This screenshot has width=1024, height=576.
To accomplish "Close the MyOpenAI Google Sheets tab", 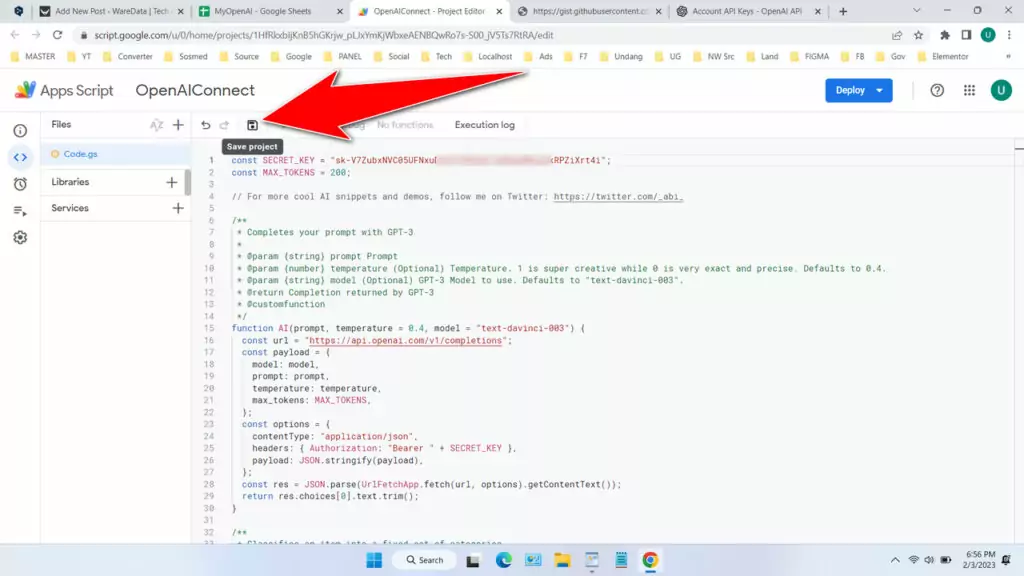I will (340, 11).
